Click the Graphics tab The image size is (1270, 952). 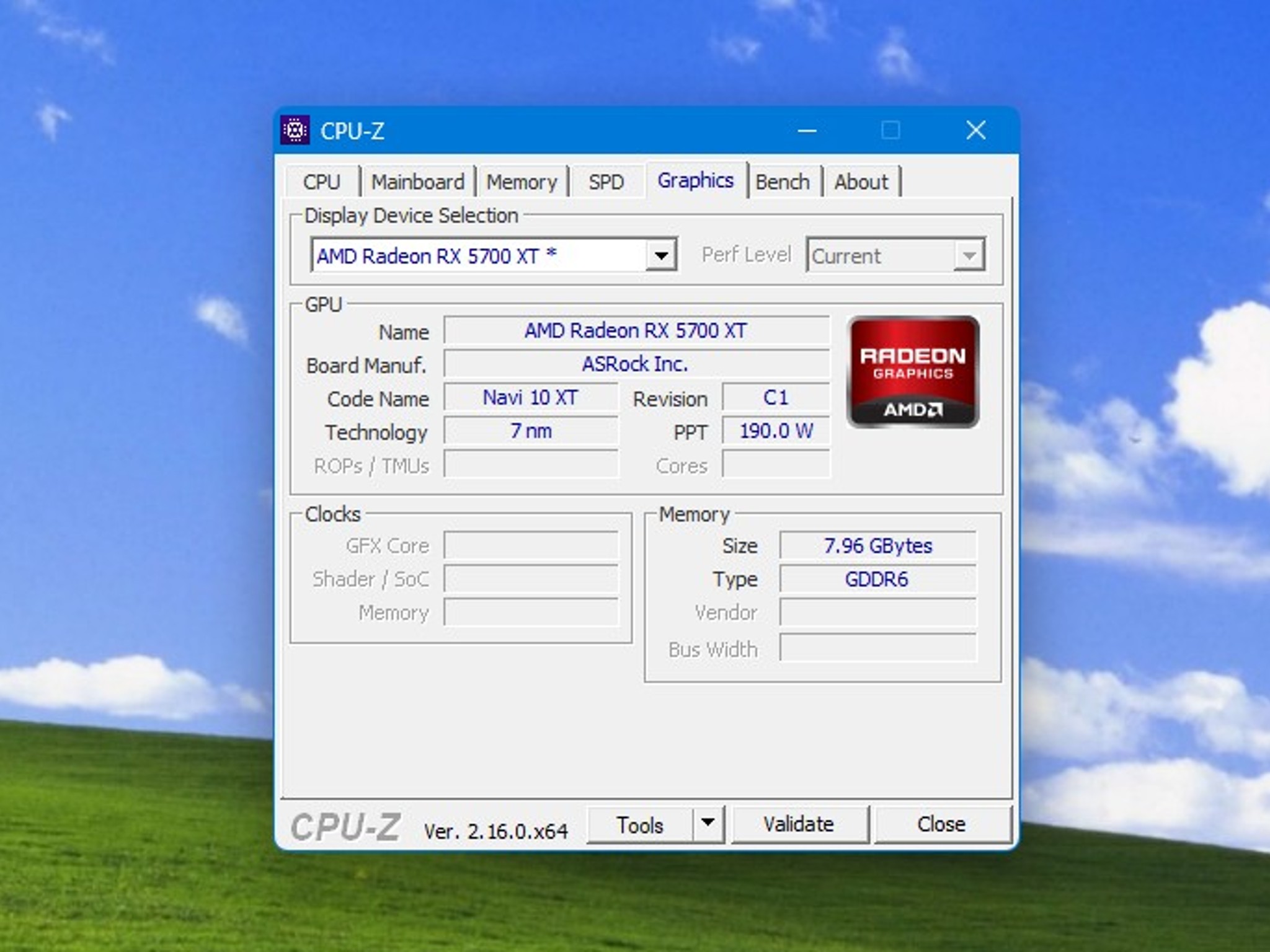click(x=696, y=180)
